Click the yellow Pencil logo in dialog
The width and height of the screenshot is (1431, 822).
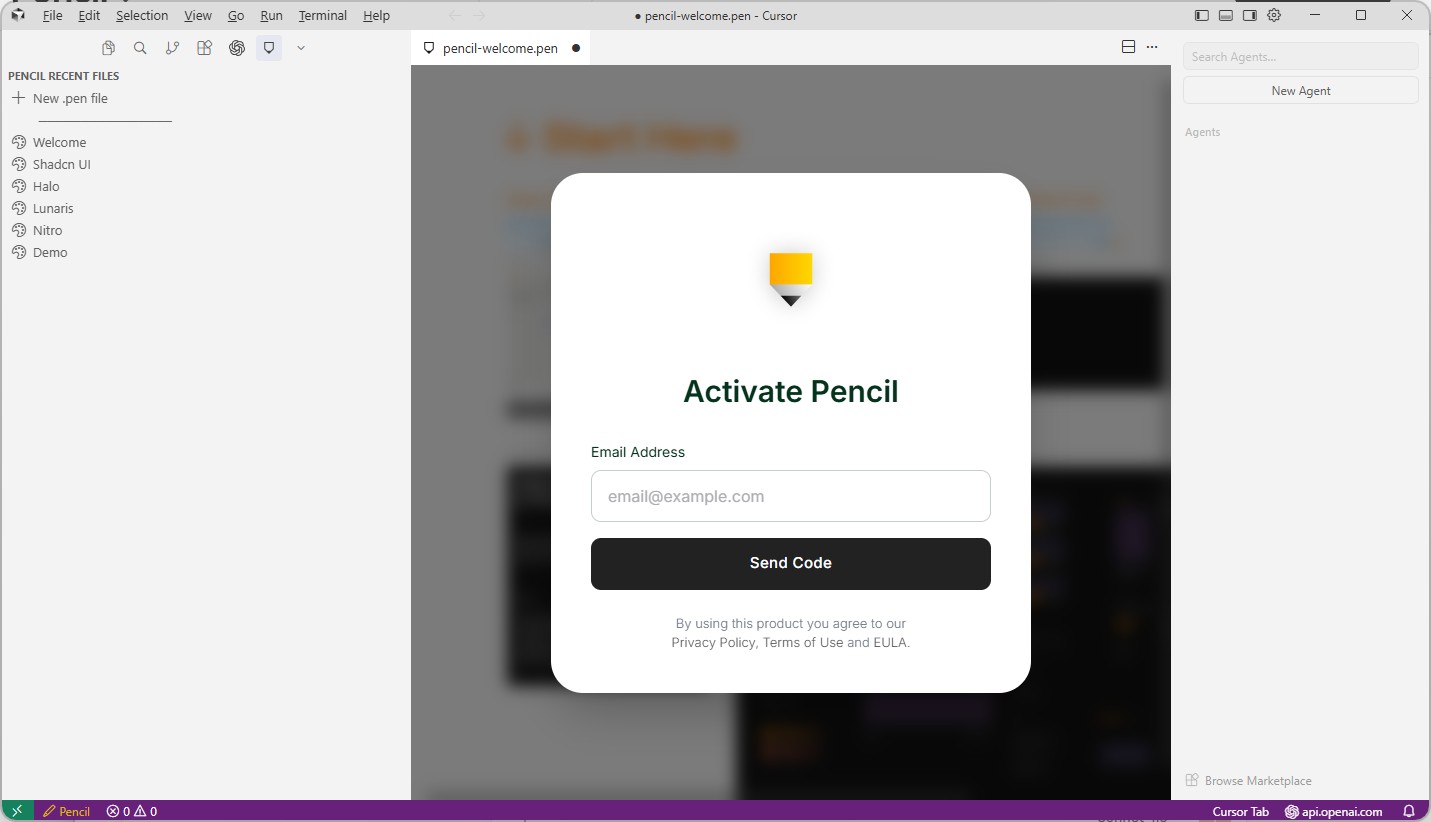(791, 279)
